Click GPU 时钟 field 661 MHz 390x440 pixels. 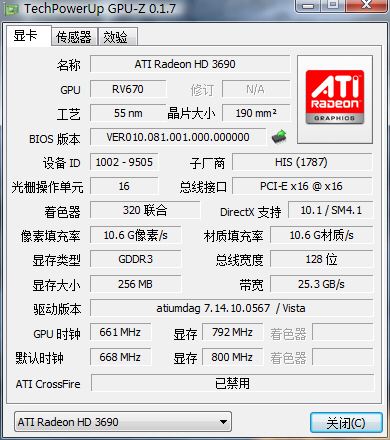[120, 332]
